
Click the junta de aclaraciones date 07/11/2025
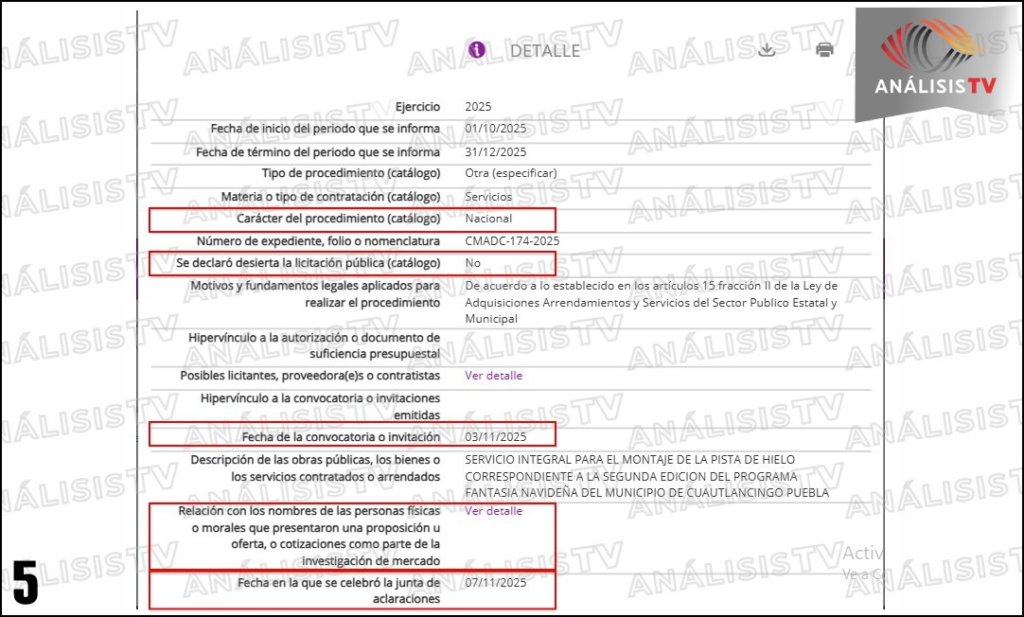(496, 582)
